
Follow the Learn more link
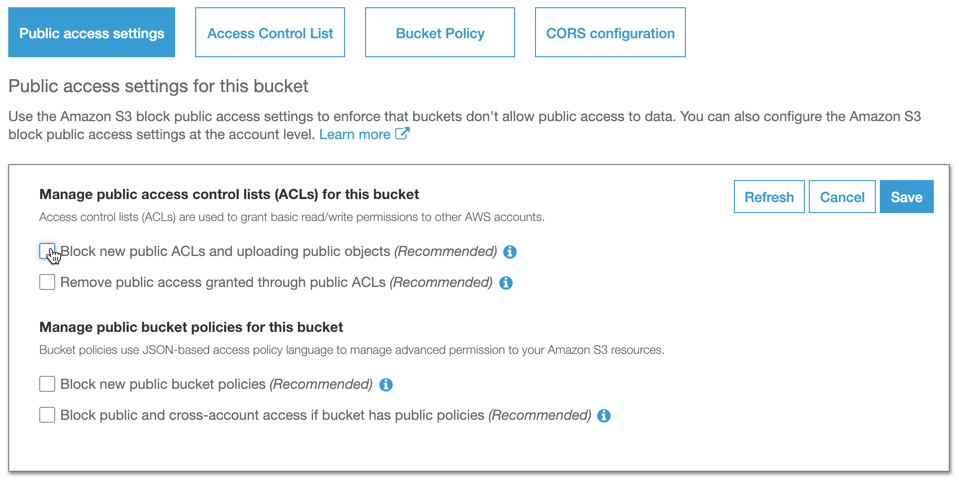(x=355, y=134)
